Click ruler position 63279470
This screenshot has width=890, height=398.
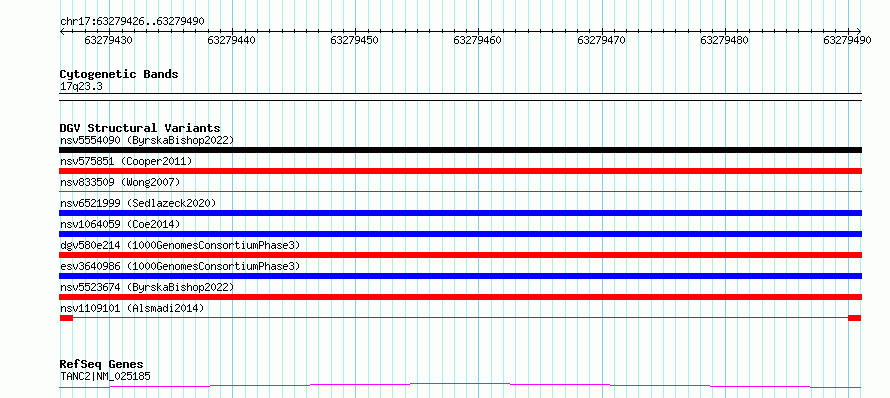(x=601, y=40)
